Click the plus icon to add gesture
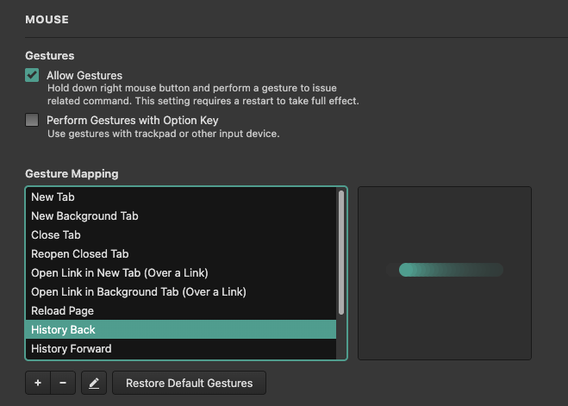This screenshot has height=406, width=568. [38, 383]
